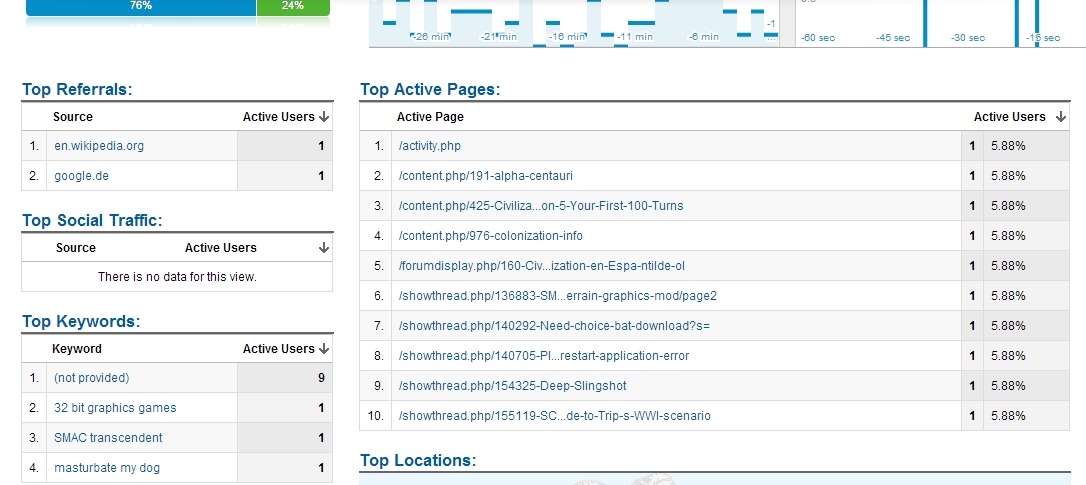Click the SMAC transcendent keyword

point(108,438)
